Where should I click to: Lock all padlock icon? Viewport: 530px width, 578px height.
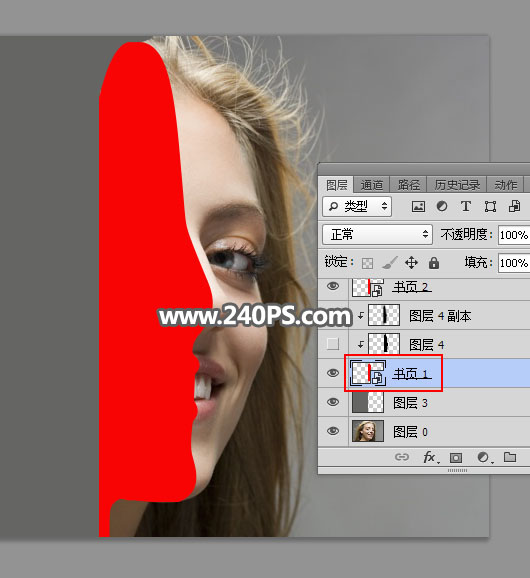pyautogui.click(x=434, y=263)
